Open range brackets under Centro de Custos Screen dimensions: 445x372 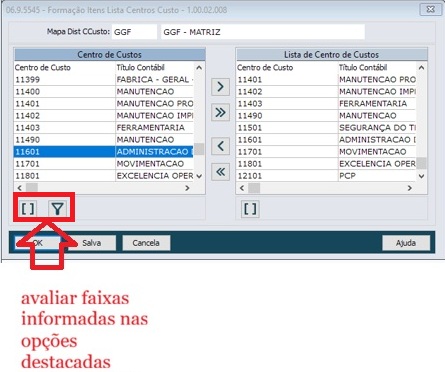coord(27,209)
